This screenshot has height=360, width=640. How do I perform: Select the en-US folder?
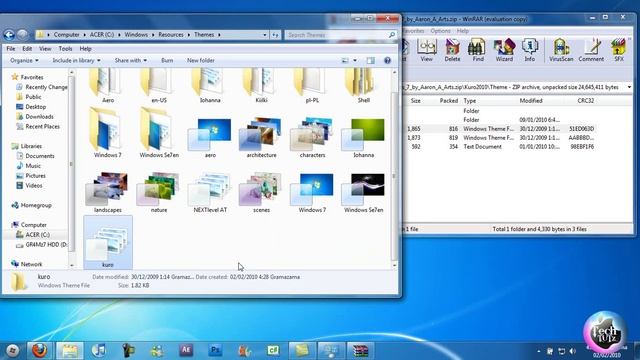point(159,86)
